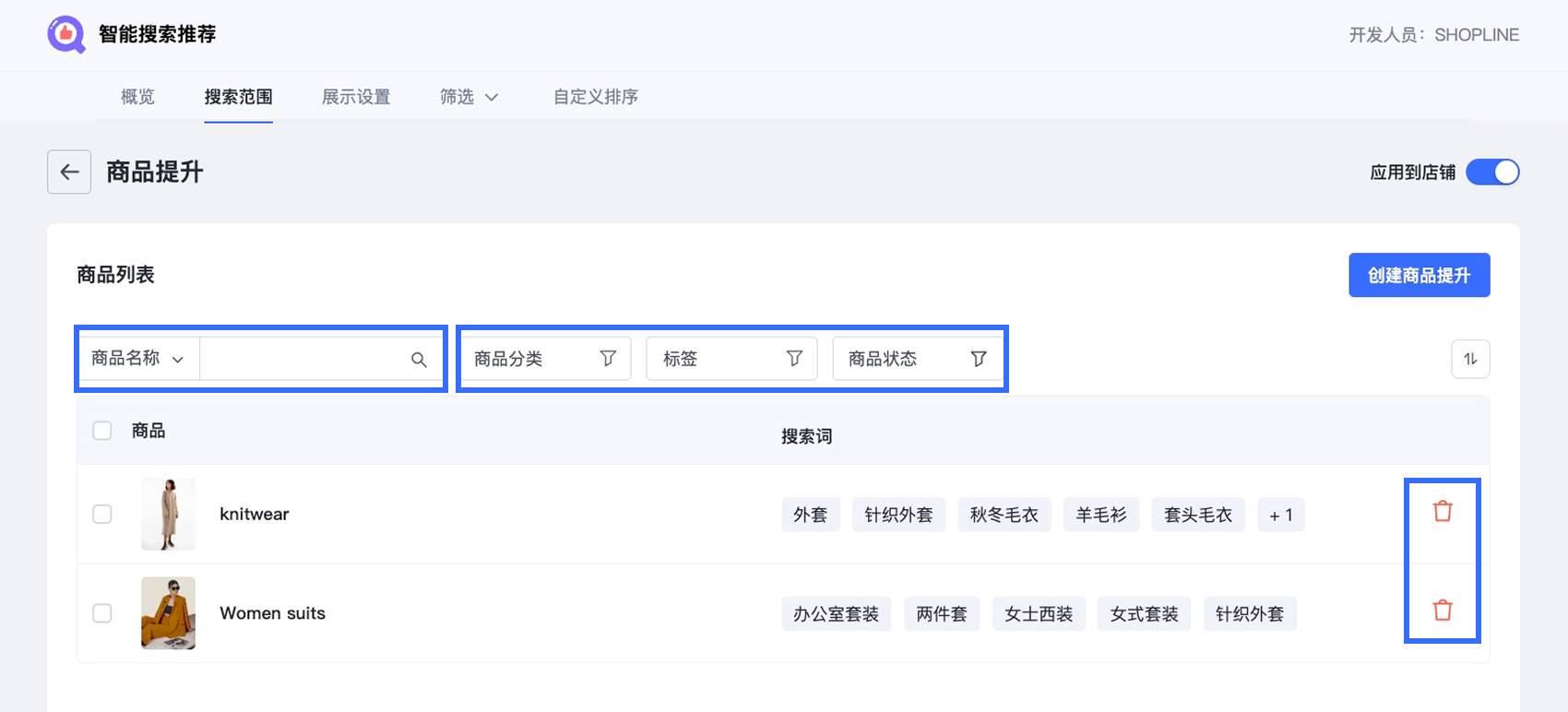This screenshot has height=712, width=1568.
Task: Expand the 筛选 menu in the navigation
Action: [x=469, y=97]
